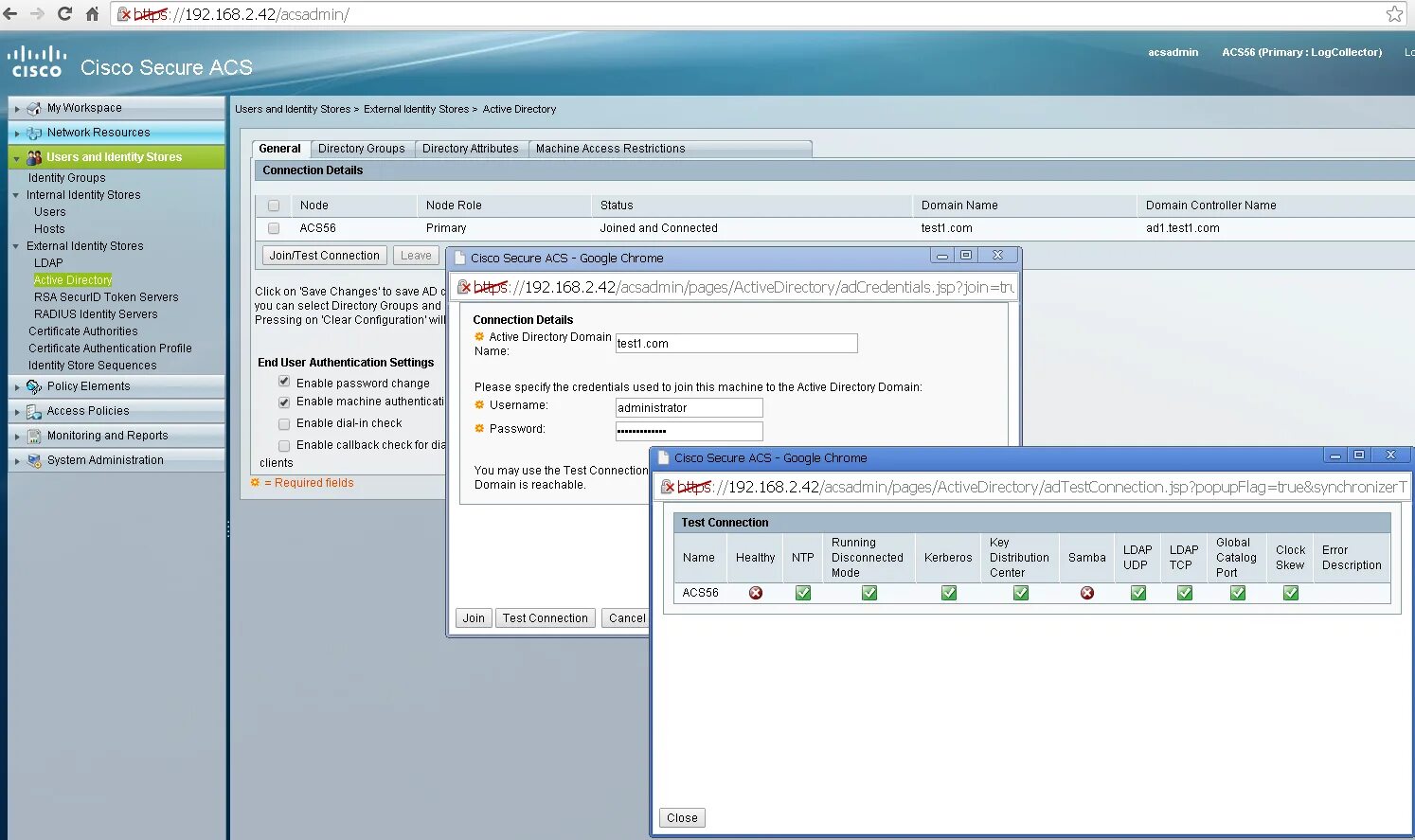Click the Join/Test Connection button
This screenshot has width=1415, height=840.
pyautogui.click(x=324, y=256)
